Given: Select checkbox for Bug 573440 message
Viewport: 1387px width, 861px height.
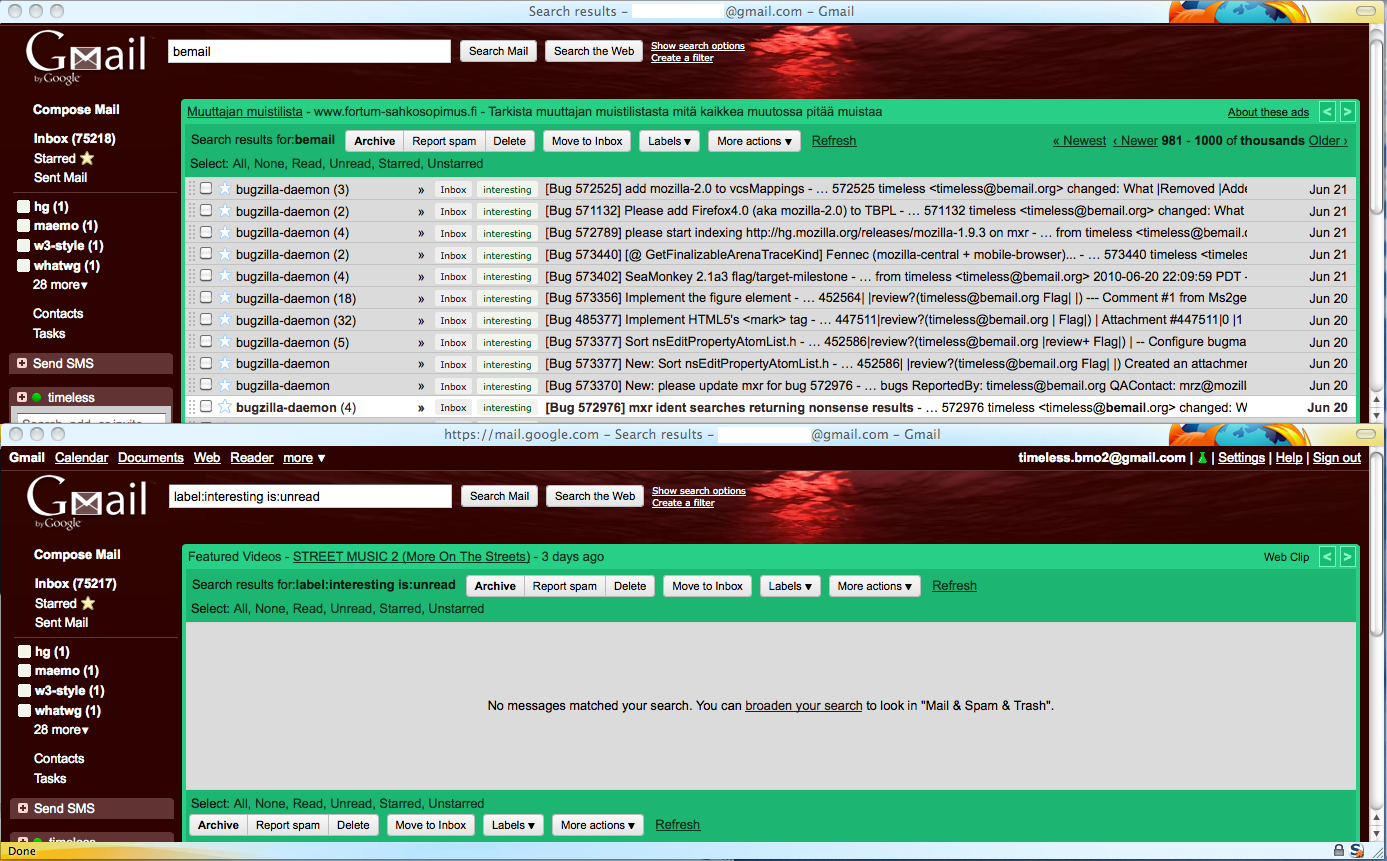Looking at the screenshot, I should click(x=205, y=254).
